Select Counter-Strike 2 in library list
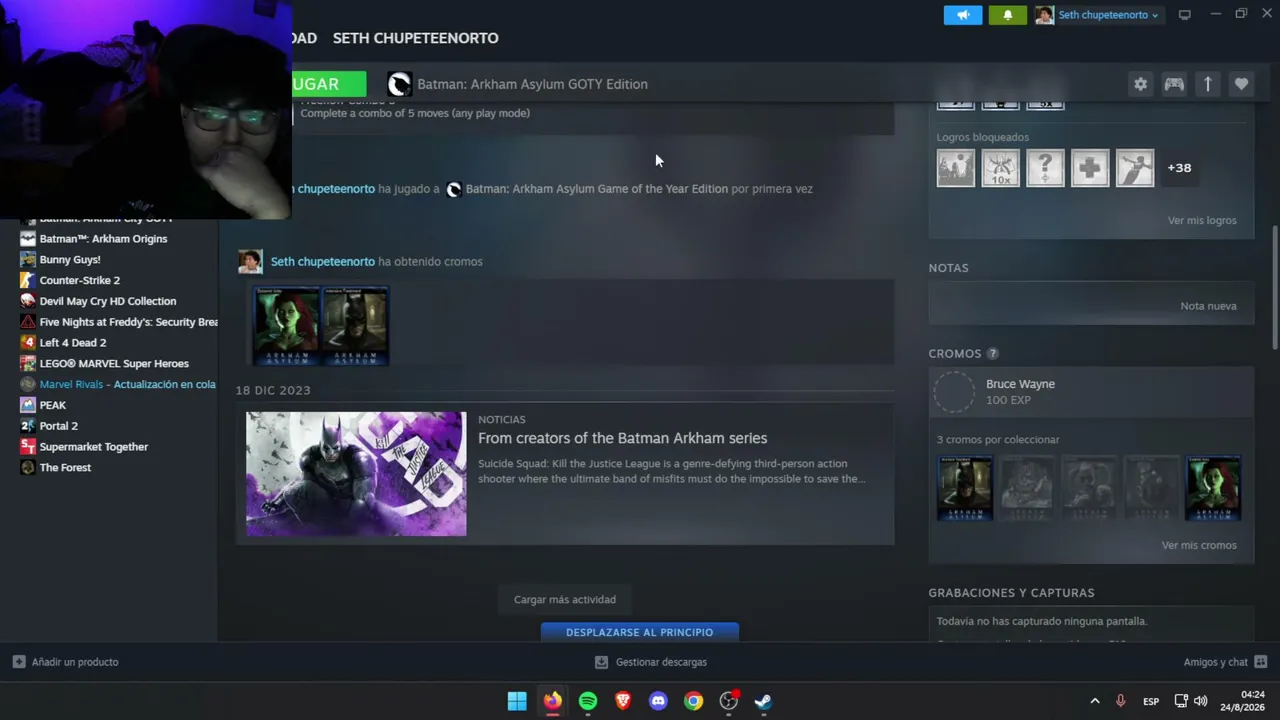This screenshot has width=1280, height=720. 80,280
